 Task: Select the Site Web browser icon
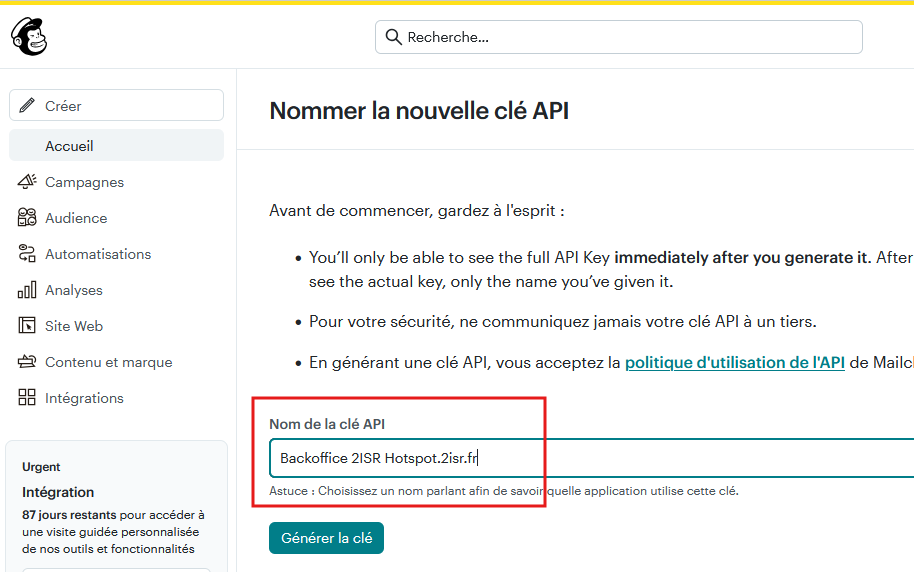[27, 326]
